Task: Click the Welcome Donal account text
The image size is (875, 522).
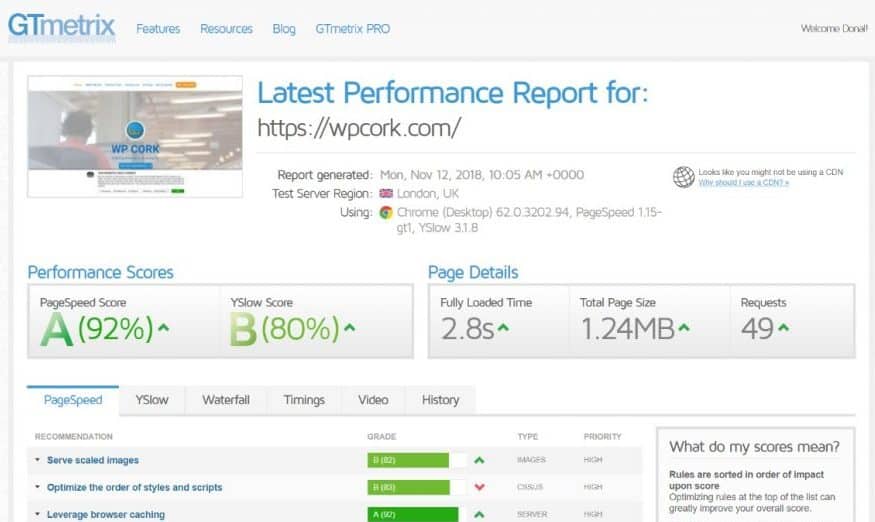Action: [x=834, y=28]
